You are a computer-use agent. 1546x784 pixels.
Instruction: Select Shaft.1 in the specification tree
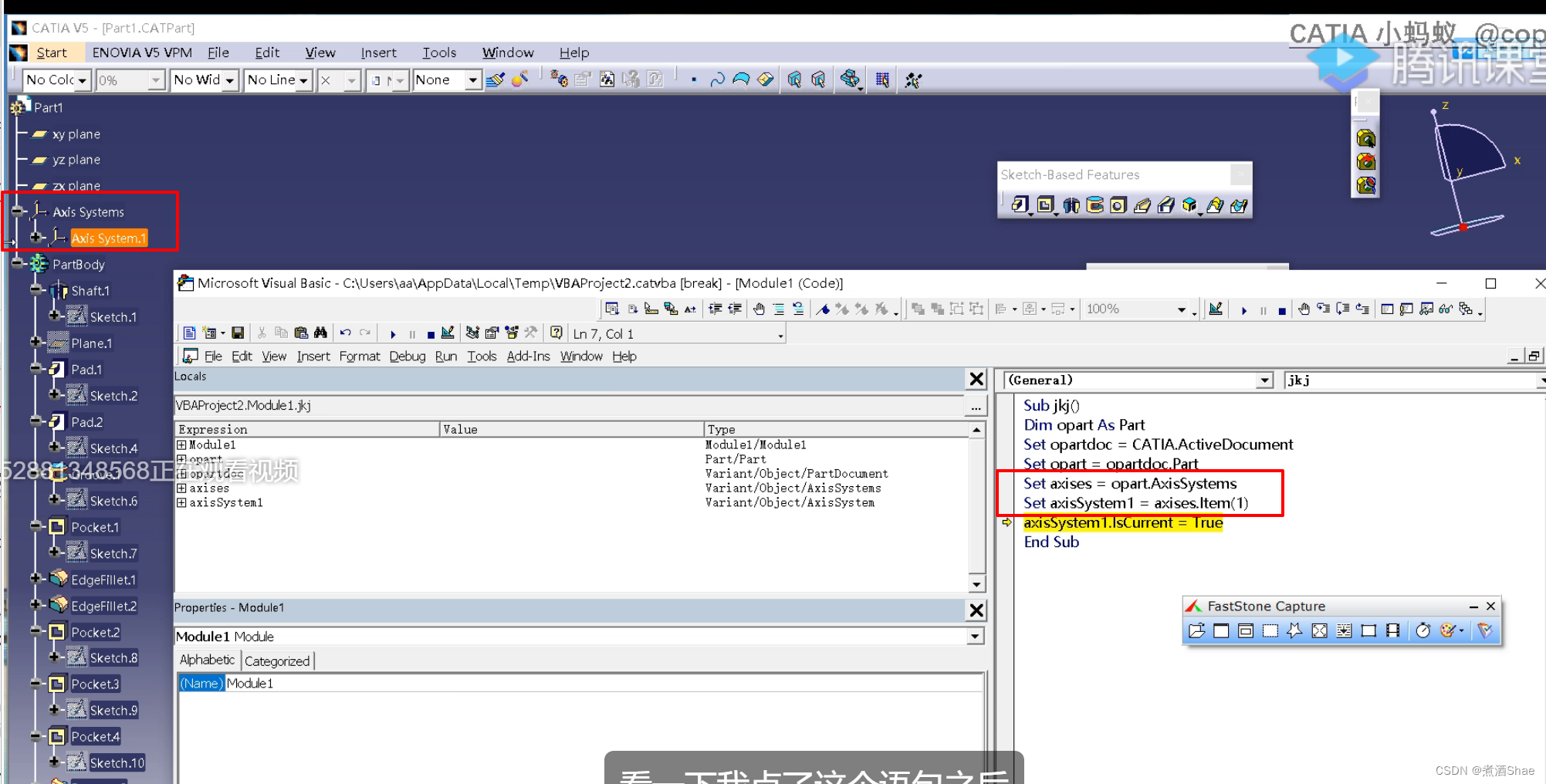tap(90, 291)
